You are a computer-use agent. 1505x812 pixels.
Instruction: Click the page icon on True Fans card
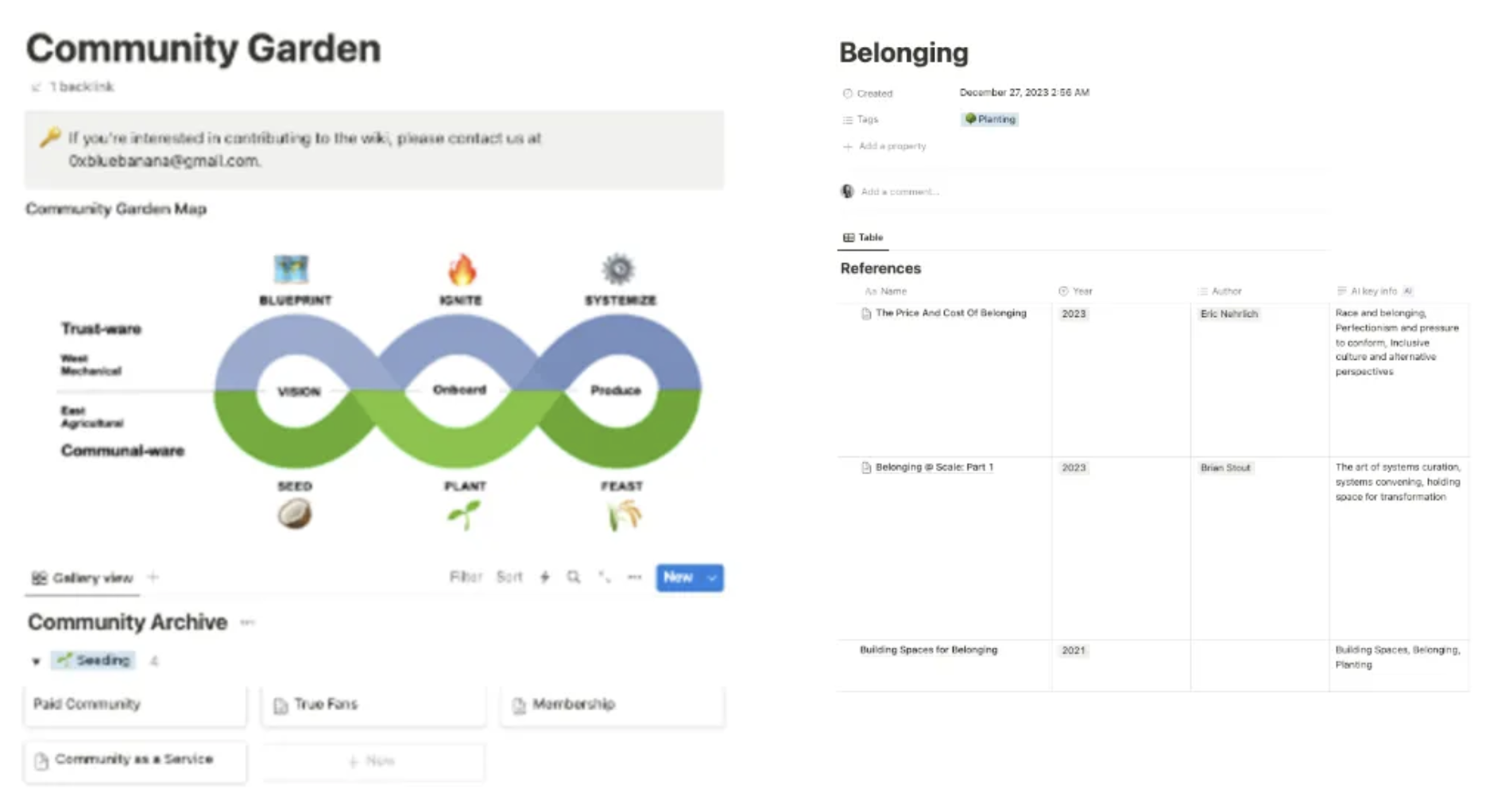point(280,706)
